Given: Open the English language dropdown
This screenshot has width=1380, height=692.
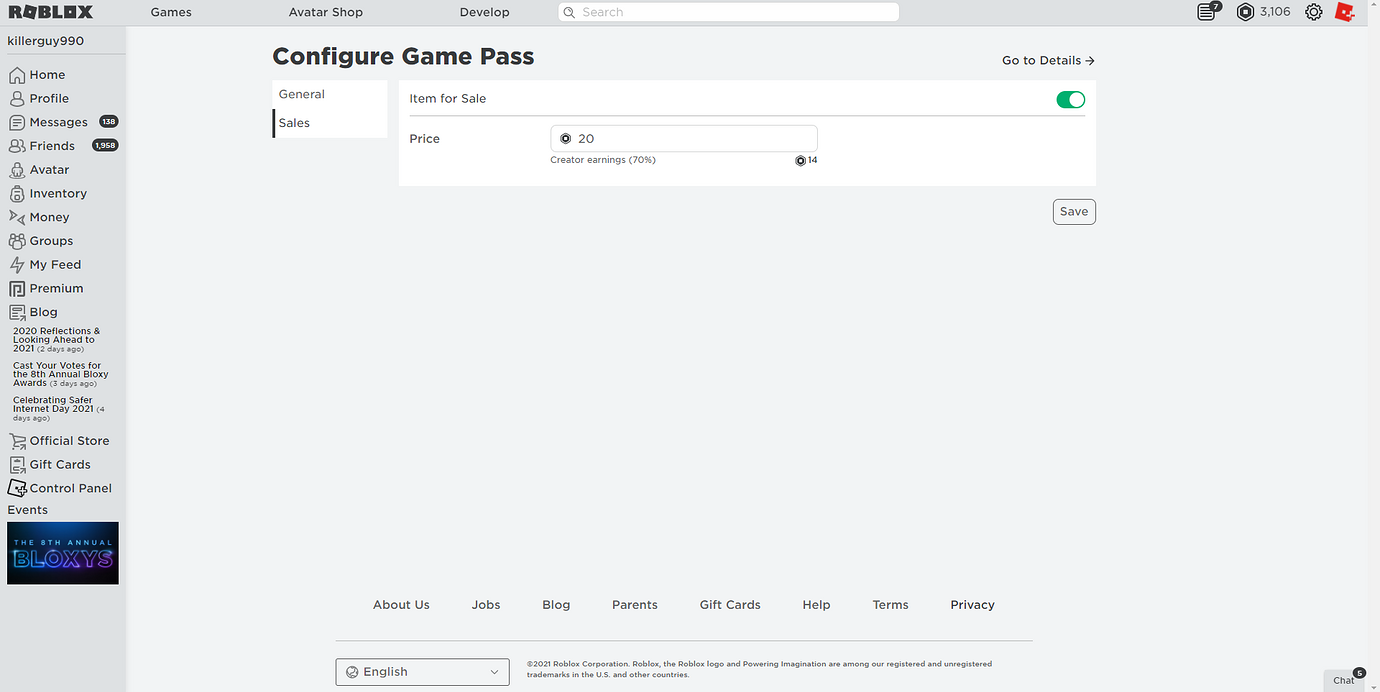Looking at the screenshot, I should point(422,672).
